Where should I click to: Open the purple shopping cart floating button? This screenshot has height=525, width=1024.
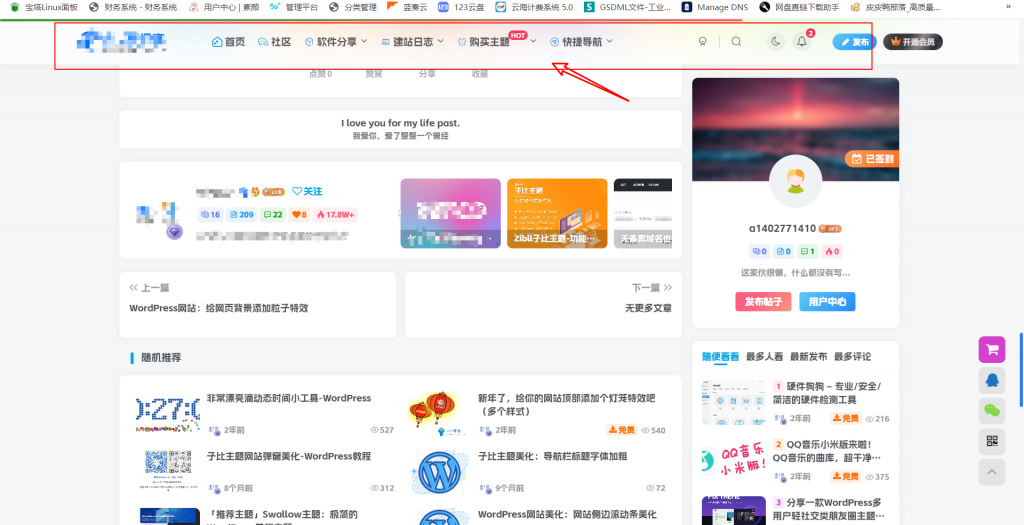[991, 349]
